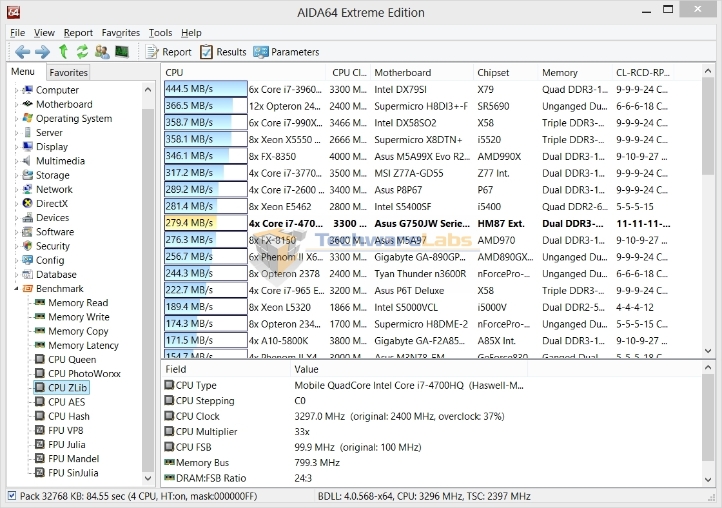Open the users toolbar icon

[x=102, y=52]
